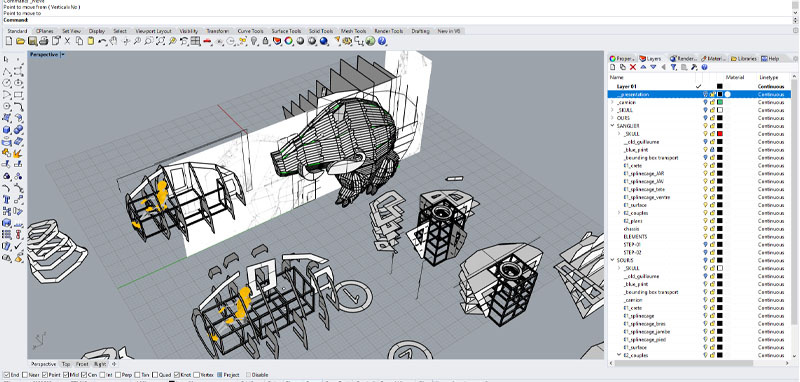This screenshot has width=800, height=382.
Task: Select the Polyline tool in the left toolbar
Action: click(7, 71)
